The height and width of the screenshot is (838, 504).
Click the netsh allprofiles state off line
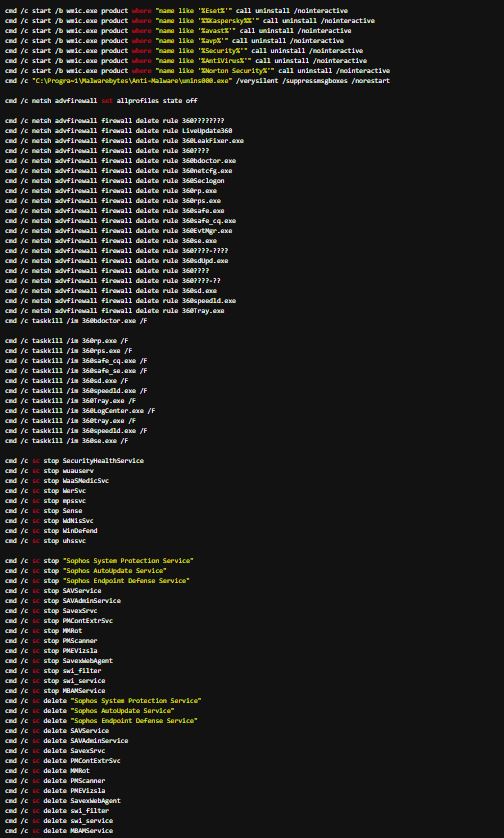pyautogui.click(x=102, y=100)
